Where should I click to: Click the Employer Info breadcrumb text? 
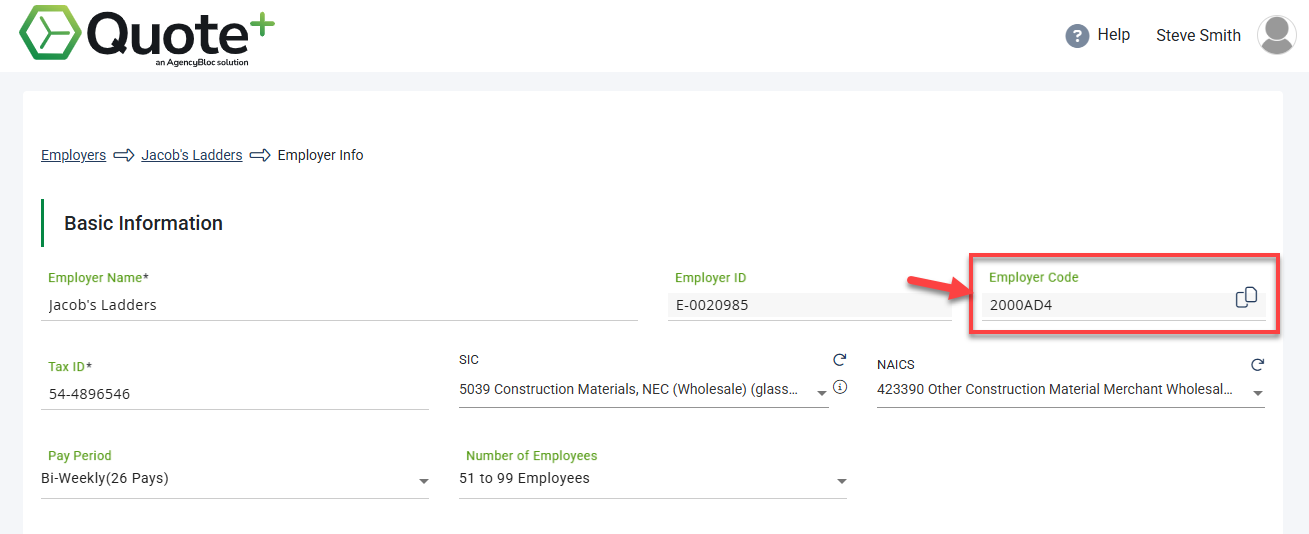click(x=320, y=155)
